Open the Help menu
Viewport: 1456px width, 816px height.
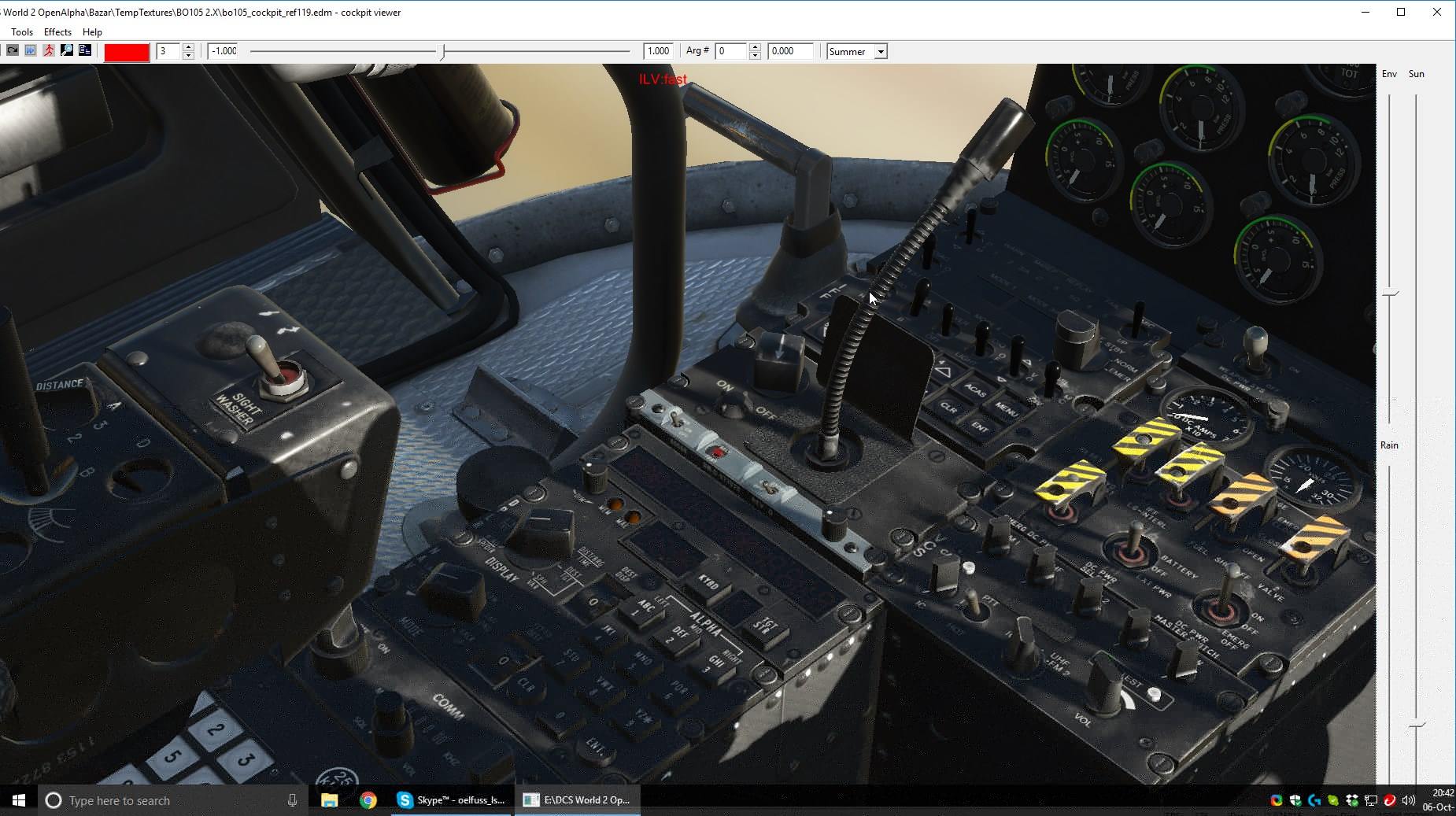point(92,32)
